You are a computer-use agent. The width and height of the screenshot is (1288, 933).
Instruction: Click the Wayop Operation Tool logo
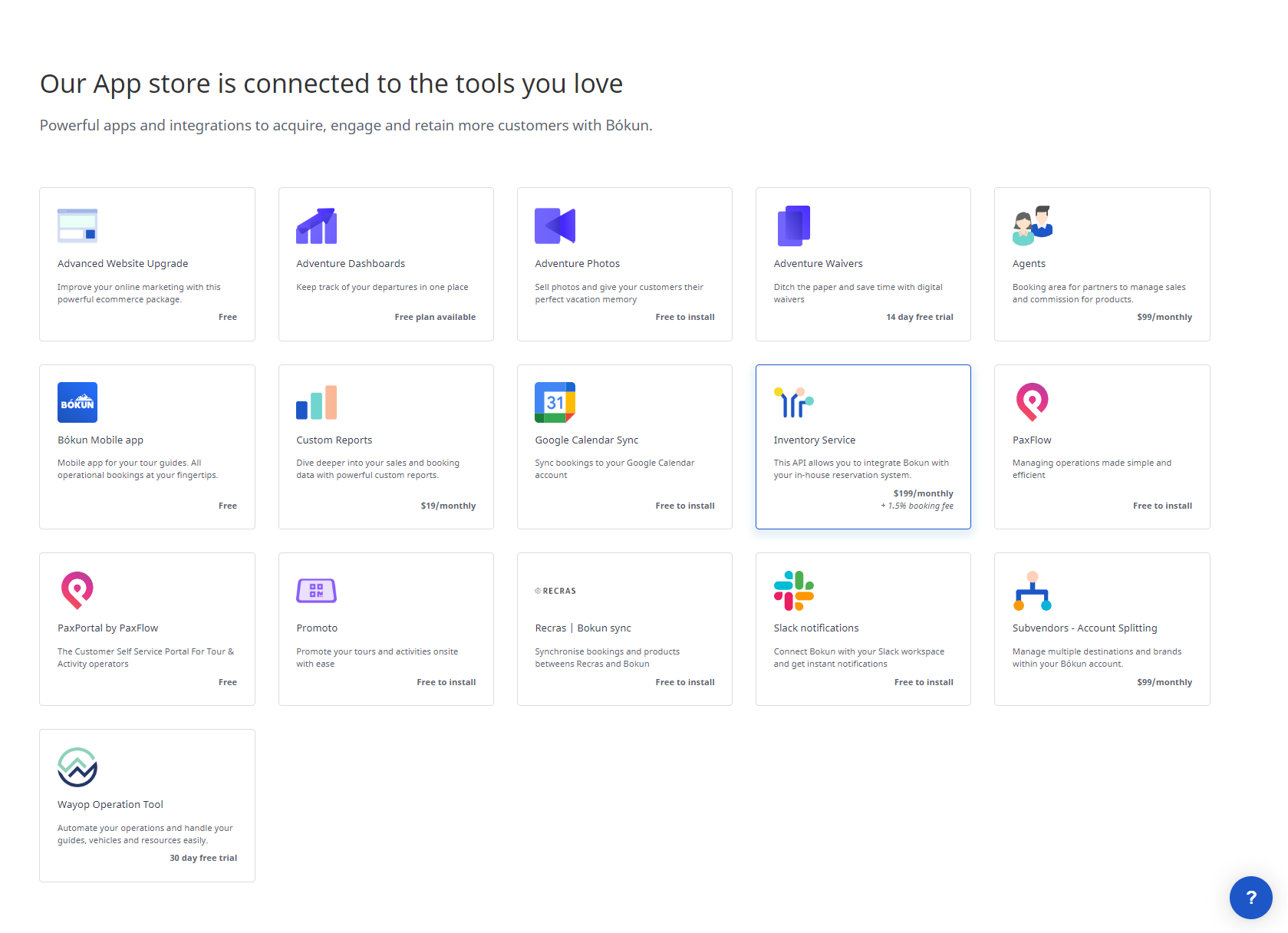tap(77, 767)
